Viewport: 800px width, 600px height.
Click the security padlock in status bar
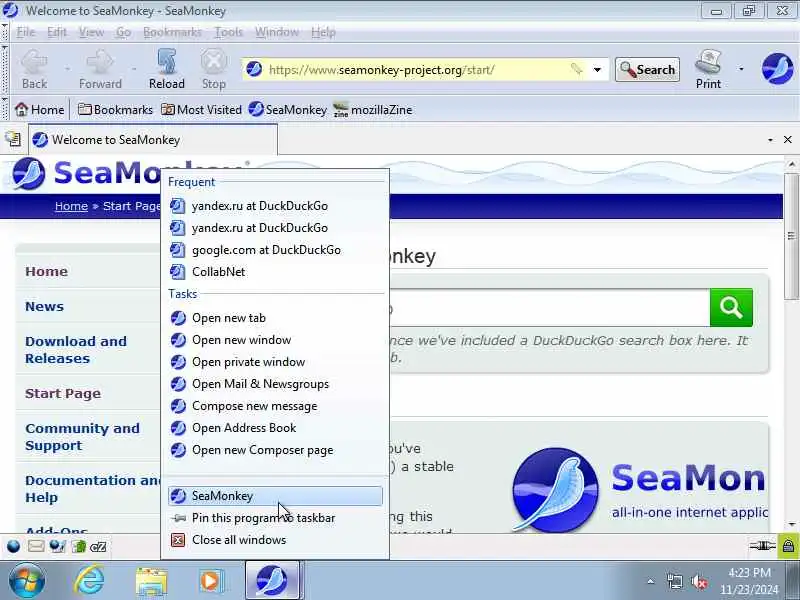point(788,546)
